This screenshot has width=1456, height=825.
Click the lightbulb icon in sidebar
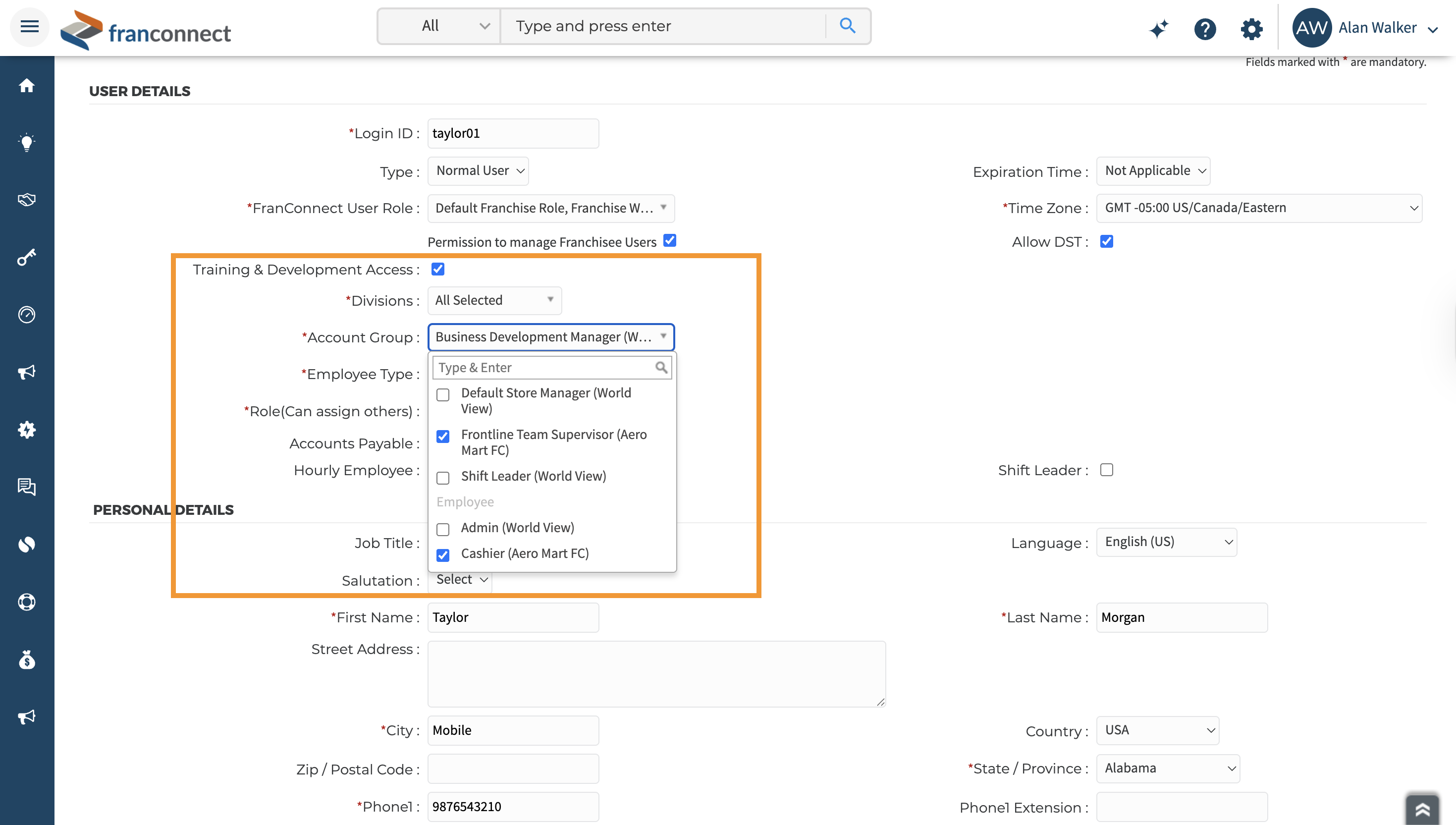click(x=27, y=142)
